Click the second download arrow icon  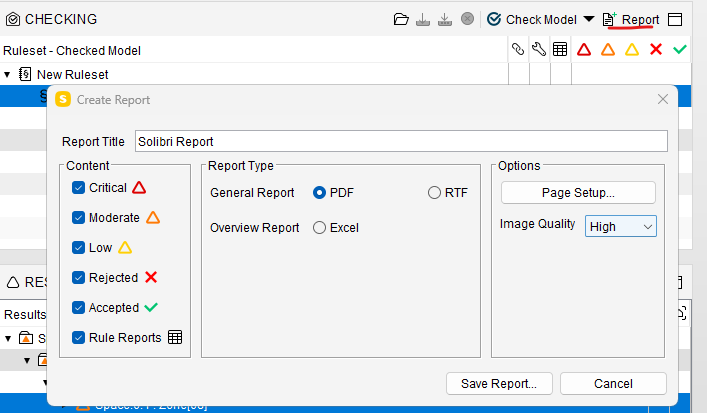pos(445,19)
